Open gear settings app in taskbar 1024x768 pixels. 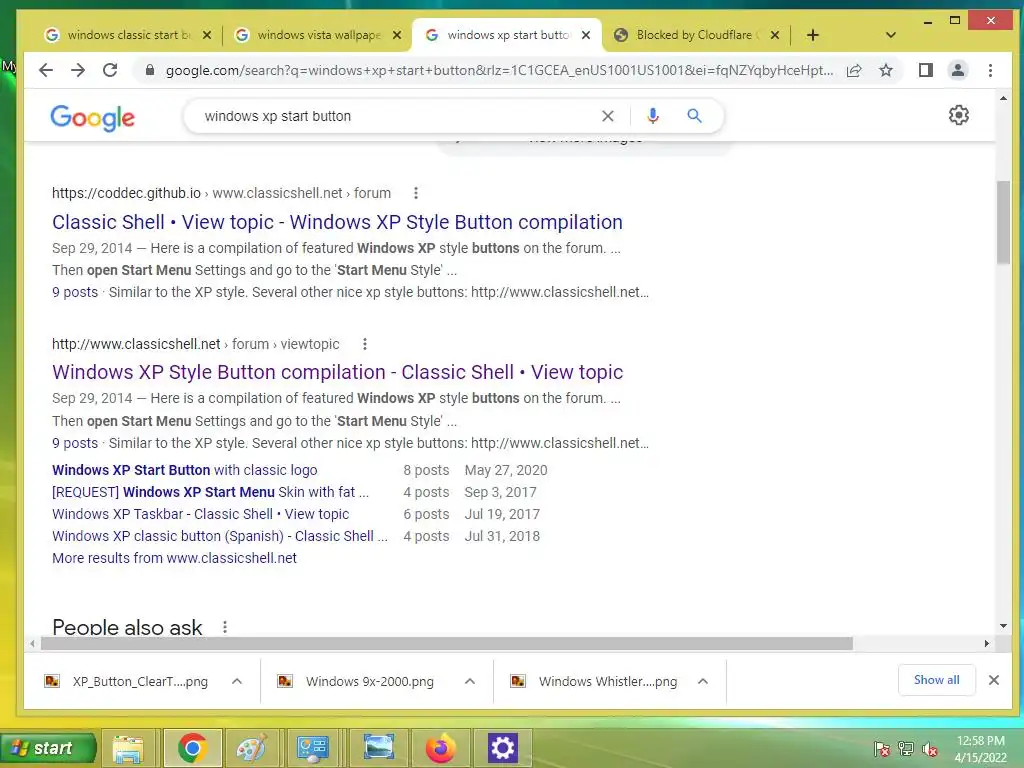coord(502,748)
